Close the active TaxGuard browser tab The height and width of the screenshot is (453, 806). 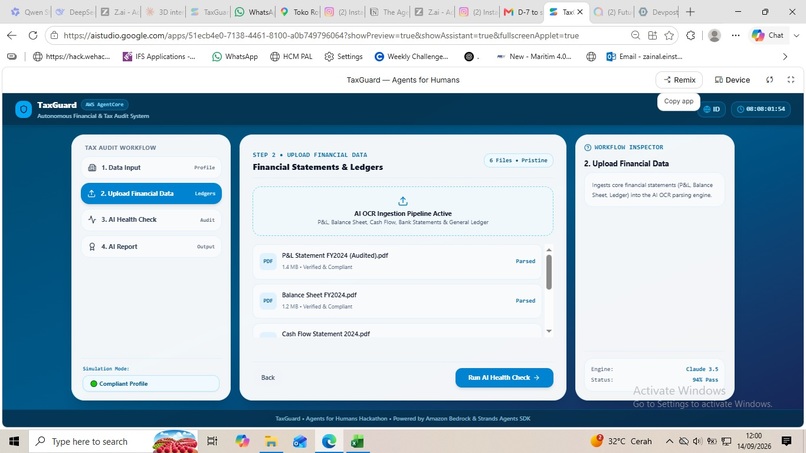click(x=580, y=12)
